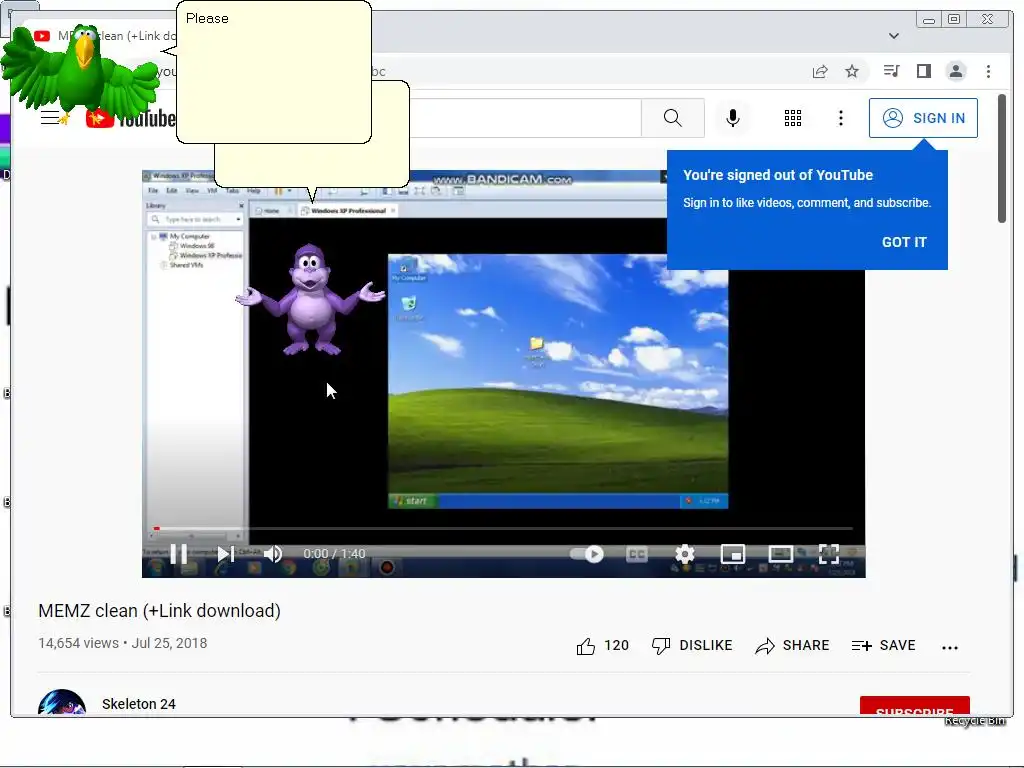Click the page vertical scrollbar
Screen dimensions: 1024x768
pos(1002,159)
